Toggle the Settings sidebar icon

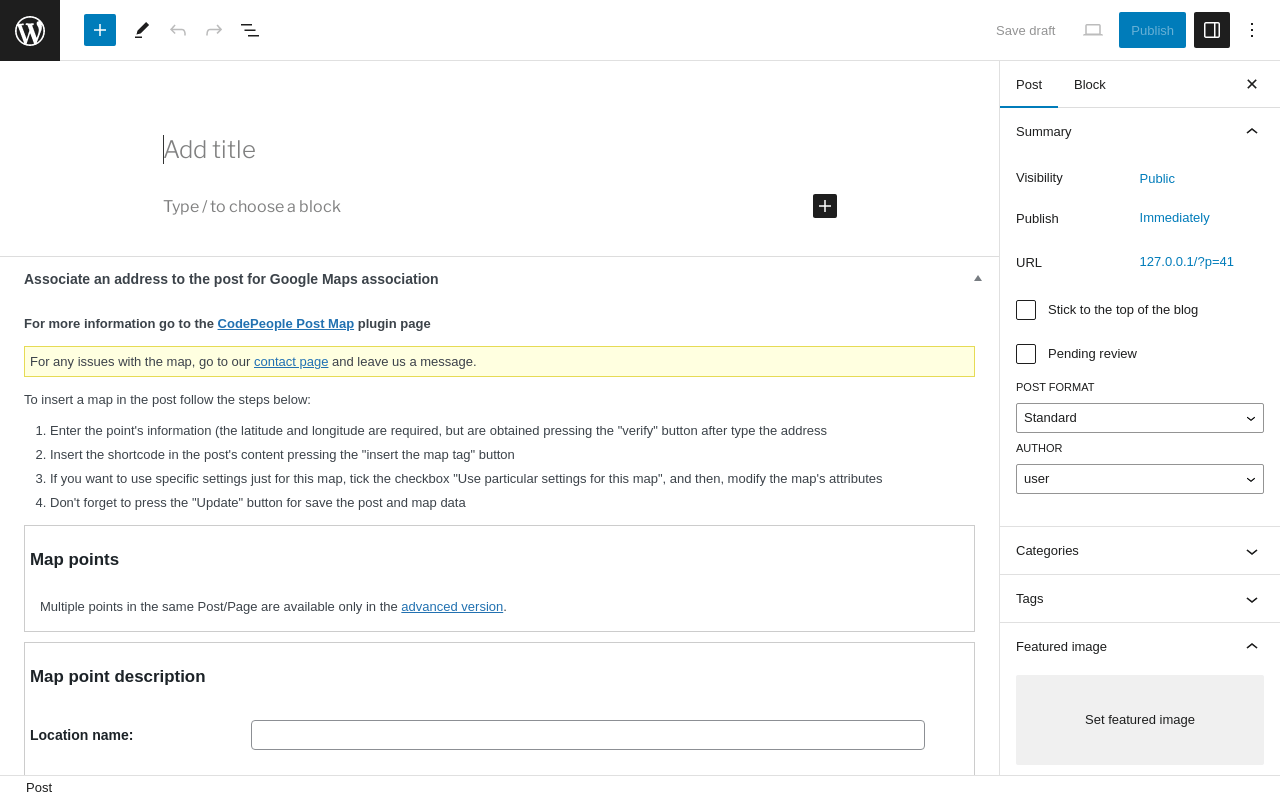point(1212,30)
